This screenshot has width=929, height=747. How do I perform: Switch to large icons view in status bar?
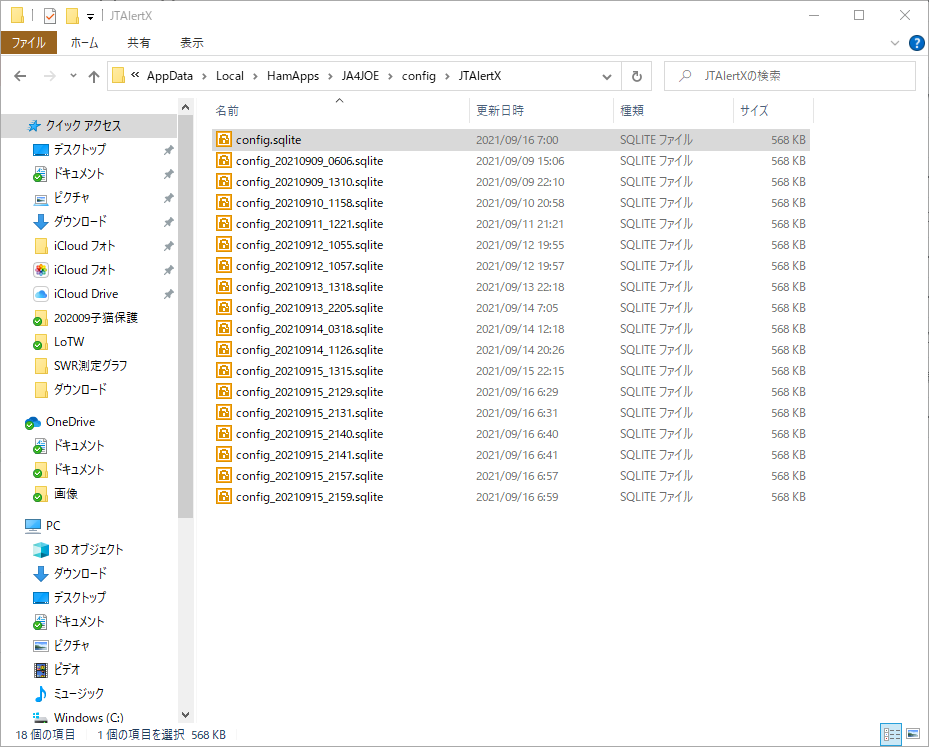[913, 735]
